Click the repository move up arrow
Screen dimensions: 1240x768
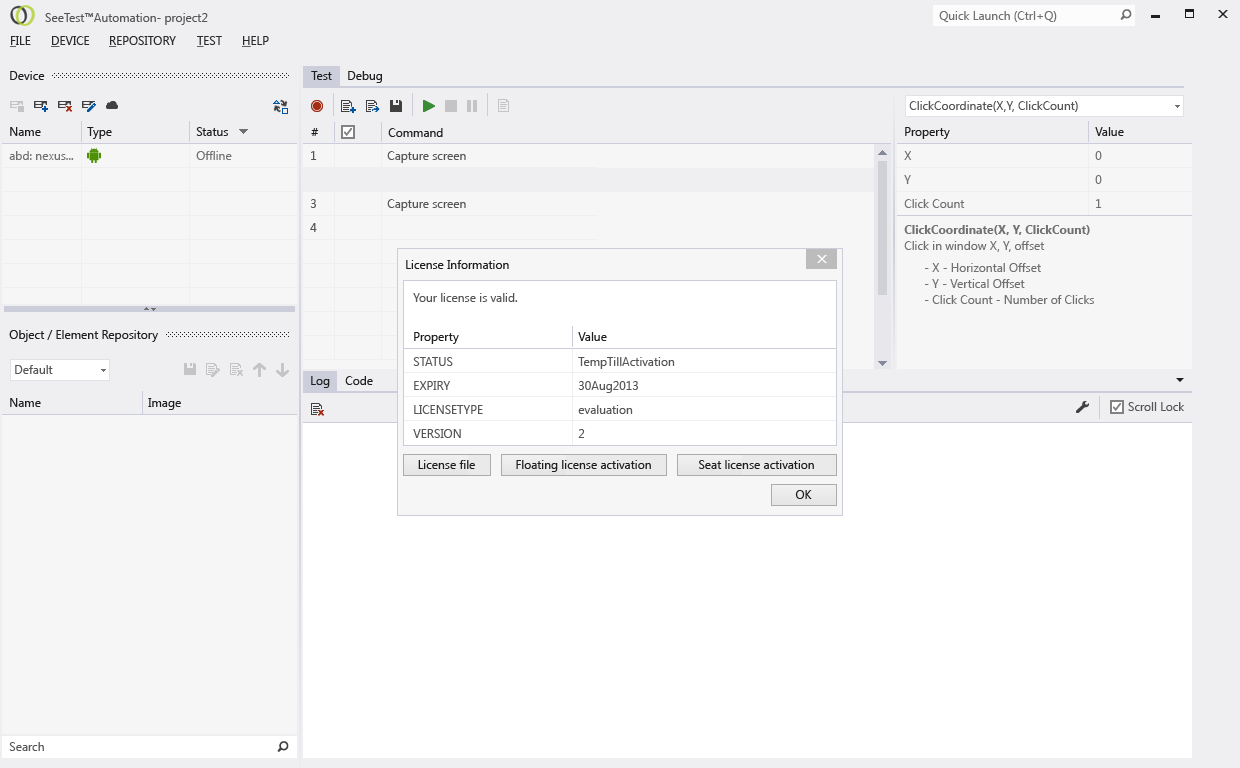pyautogui.click(x=260, y=370)
